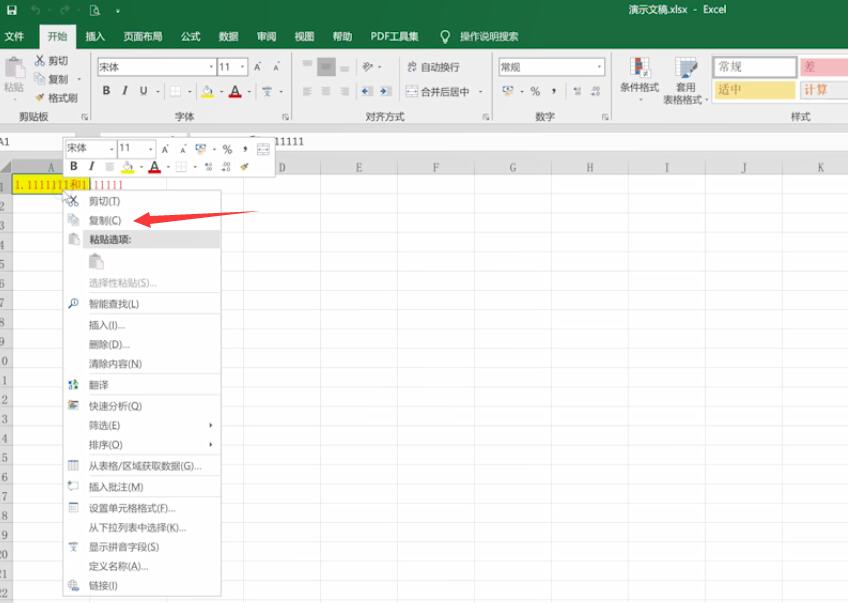Expand 排序(O) submenu

point(142,445)
